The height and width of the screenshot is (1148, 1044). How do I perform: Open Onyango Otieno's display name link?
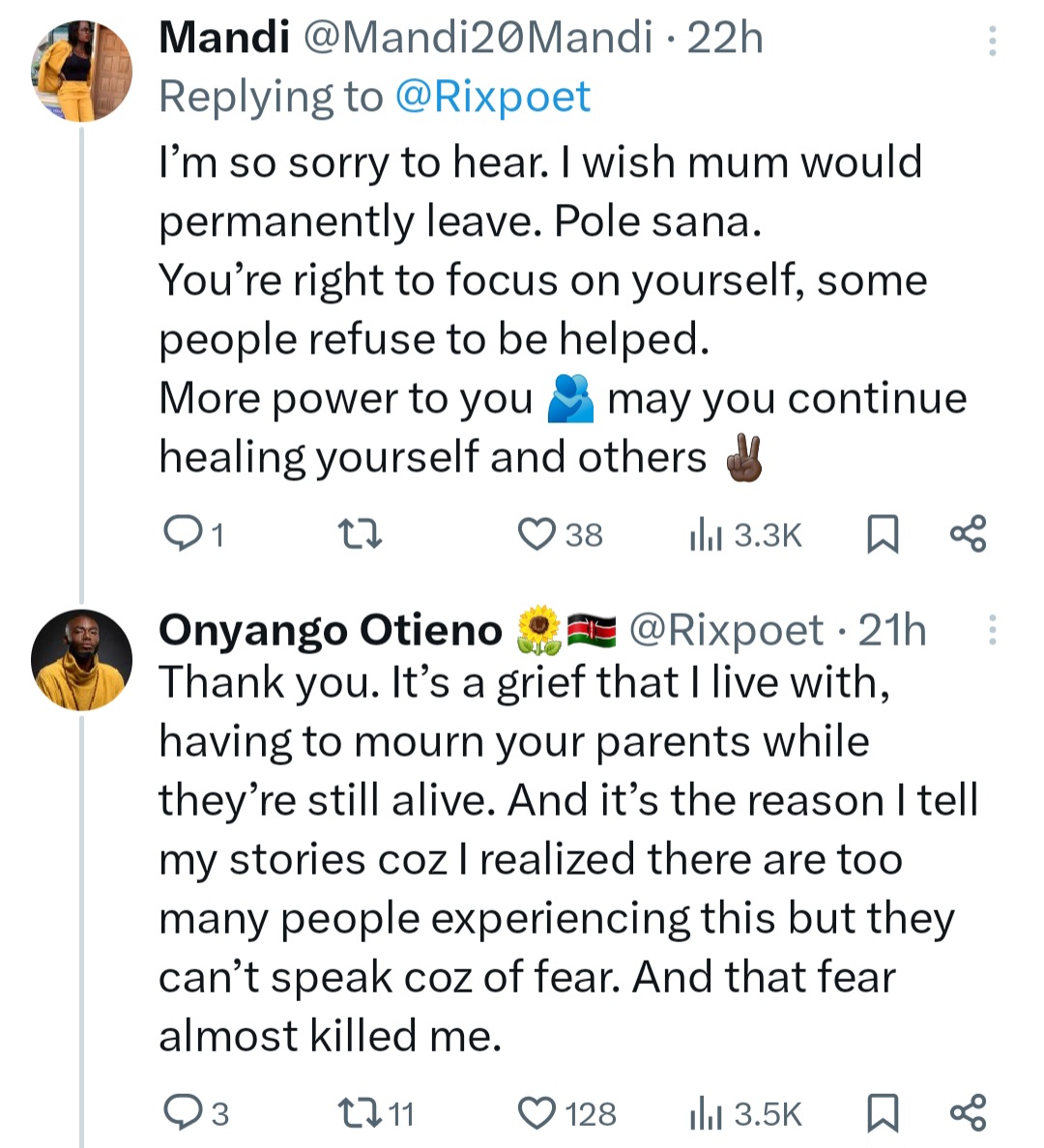(x=330, y=630)
